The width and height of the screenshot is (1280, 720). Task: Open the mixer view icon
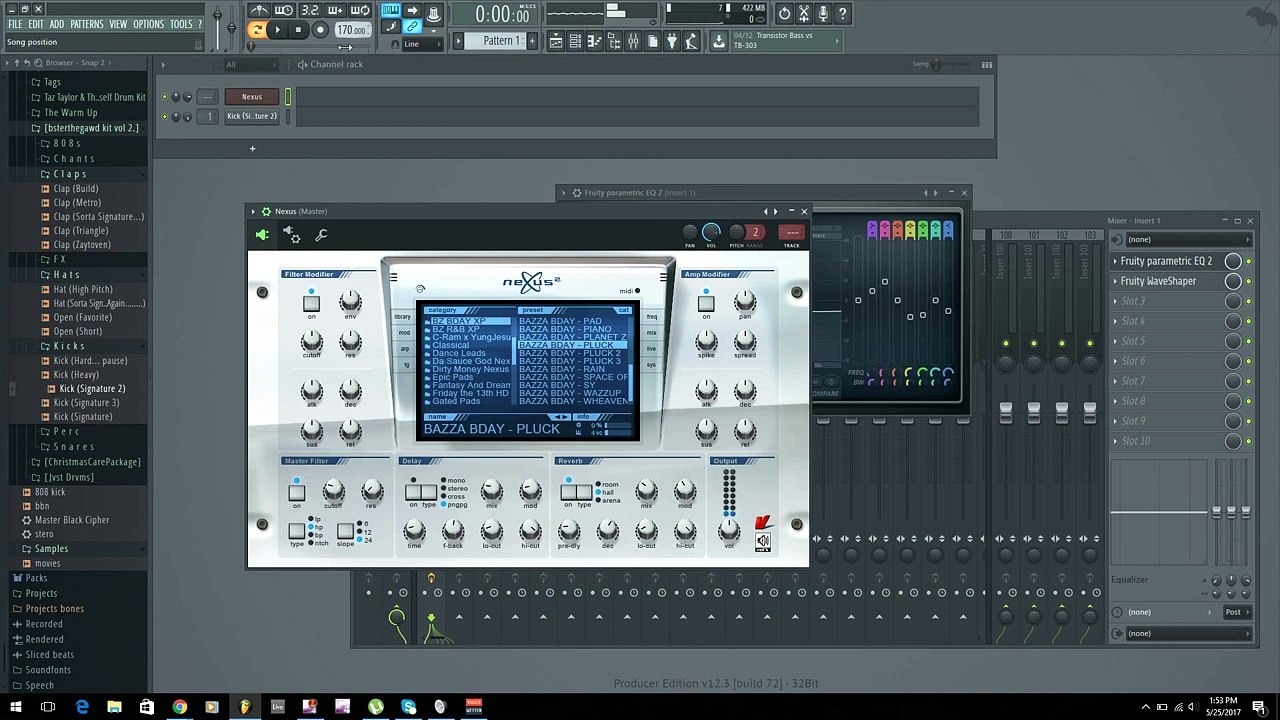click(x=633, y=41)
